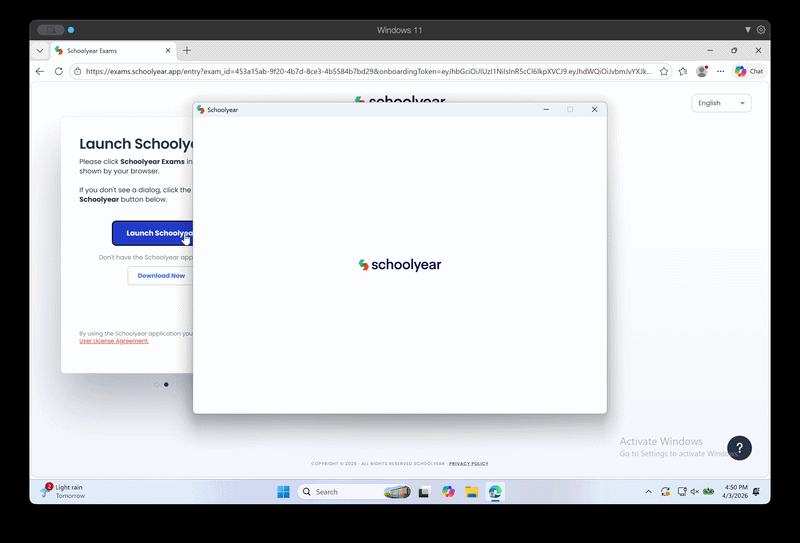Select the first carousel dot
Image resolution: width=800 pixels, height=543 pixels.
157,384
